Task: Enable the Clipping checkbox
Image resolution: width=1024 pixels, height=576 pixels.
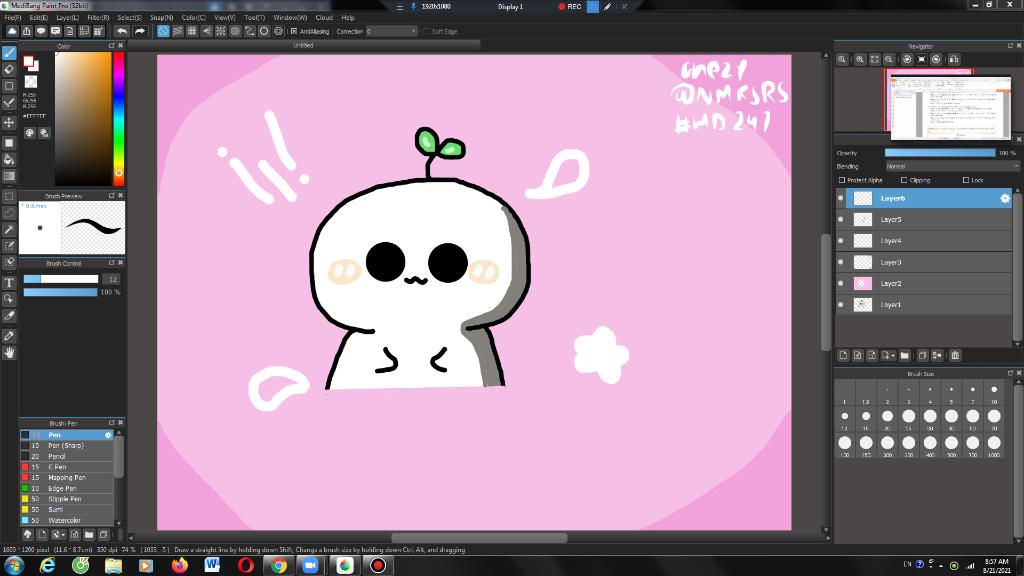Action: [x=904, y=180]
